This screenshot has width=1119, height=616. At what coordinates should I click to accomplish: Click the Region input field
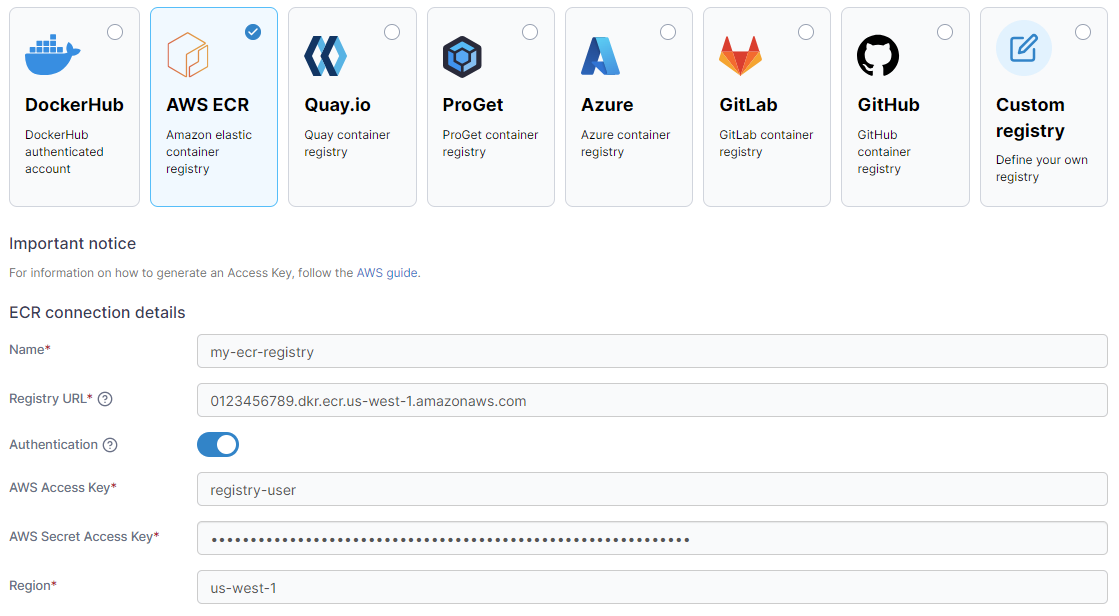(x=652, y=587)
